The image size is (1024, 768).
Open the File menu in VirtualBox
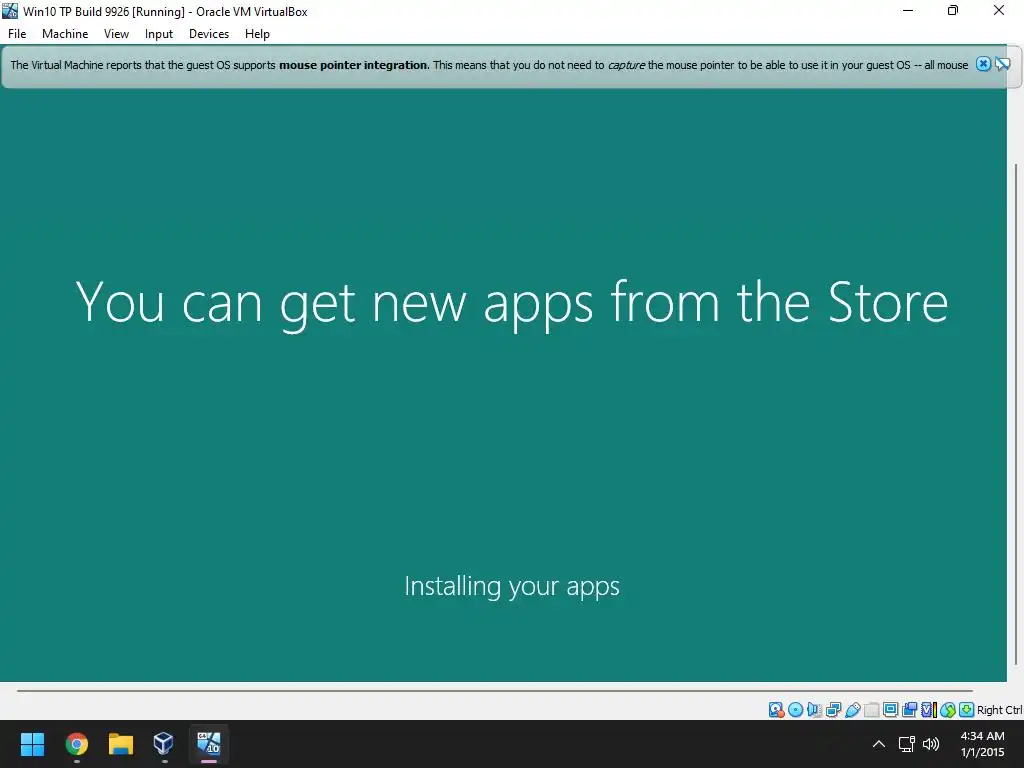17,34
